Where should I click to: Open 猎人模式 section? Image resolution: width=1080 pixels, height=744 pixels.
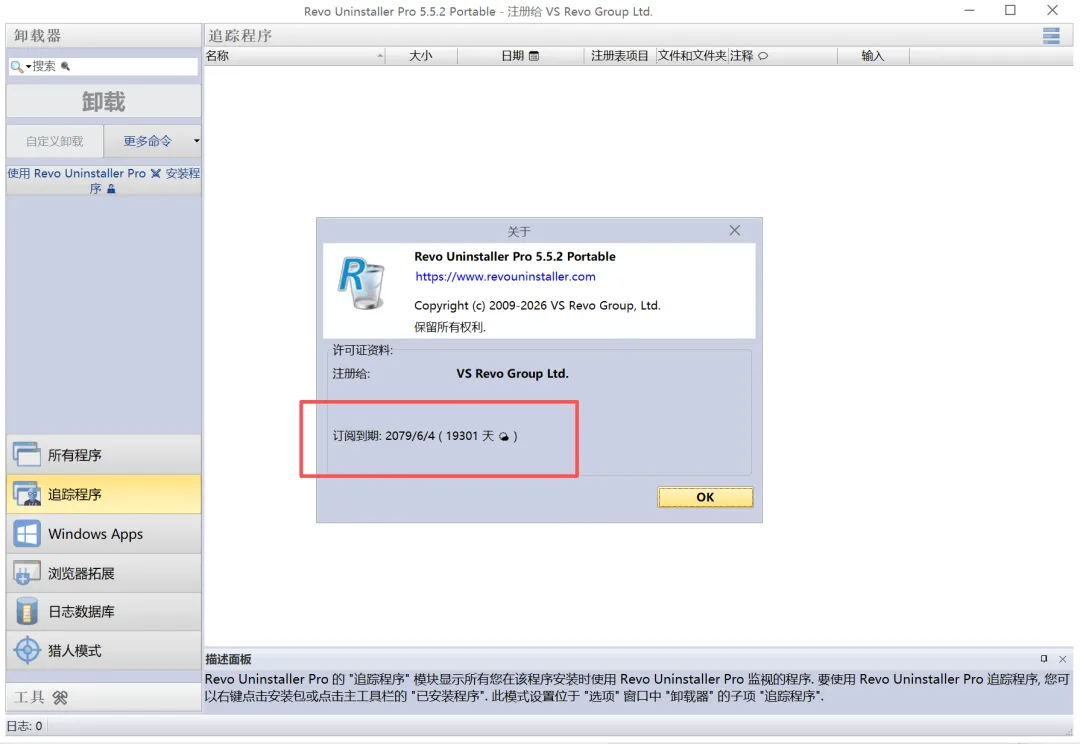coord(104,650)
